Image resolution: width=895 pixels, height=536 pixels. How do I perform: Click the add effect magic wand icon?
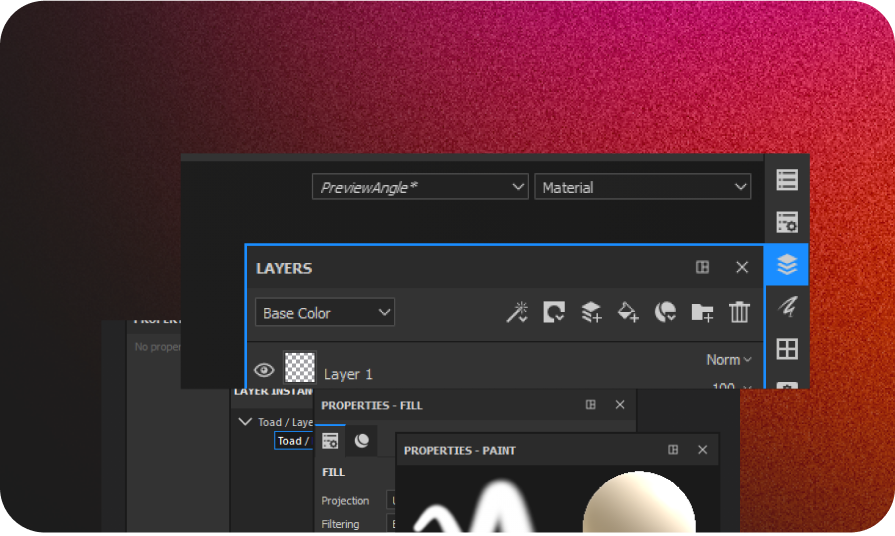click(x=517, y=312)
